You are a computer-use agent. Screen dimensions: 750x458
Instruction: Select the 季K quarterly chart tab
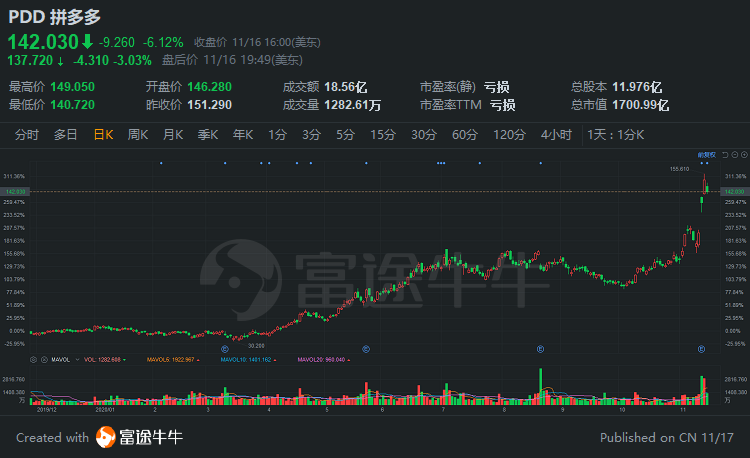coord(208,135)
